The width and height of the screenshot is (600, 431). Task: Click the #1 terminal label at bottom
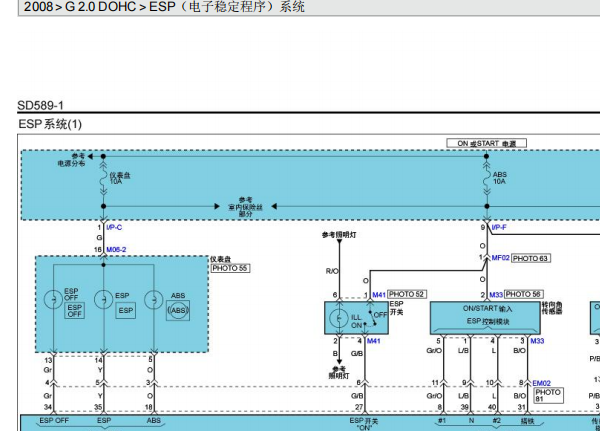pyautogui.click(x=442, y=421)
